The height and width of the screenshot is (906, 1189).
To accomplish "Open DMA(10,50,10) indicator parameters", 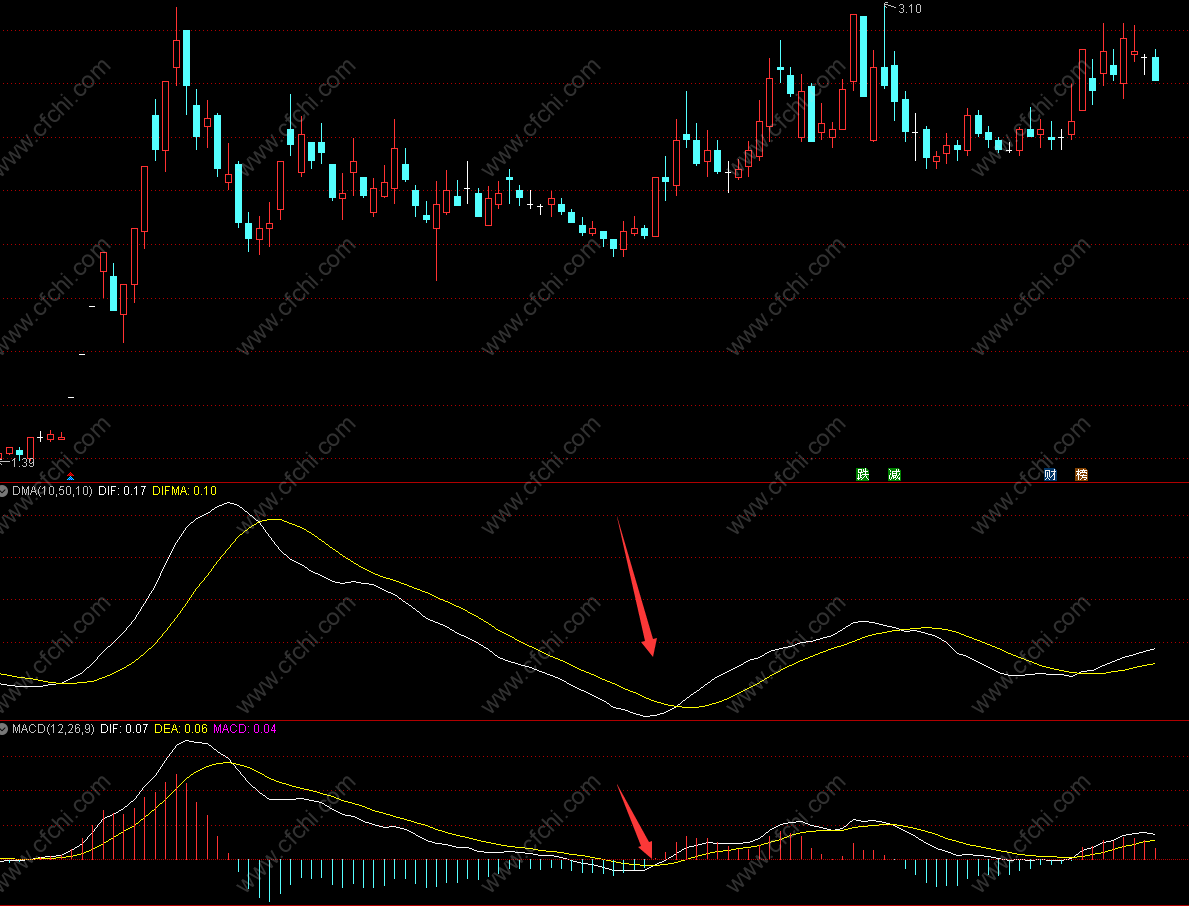I will (x=51, y=491).
